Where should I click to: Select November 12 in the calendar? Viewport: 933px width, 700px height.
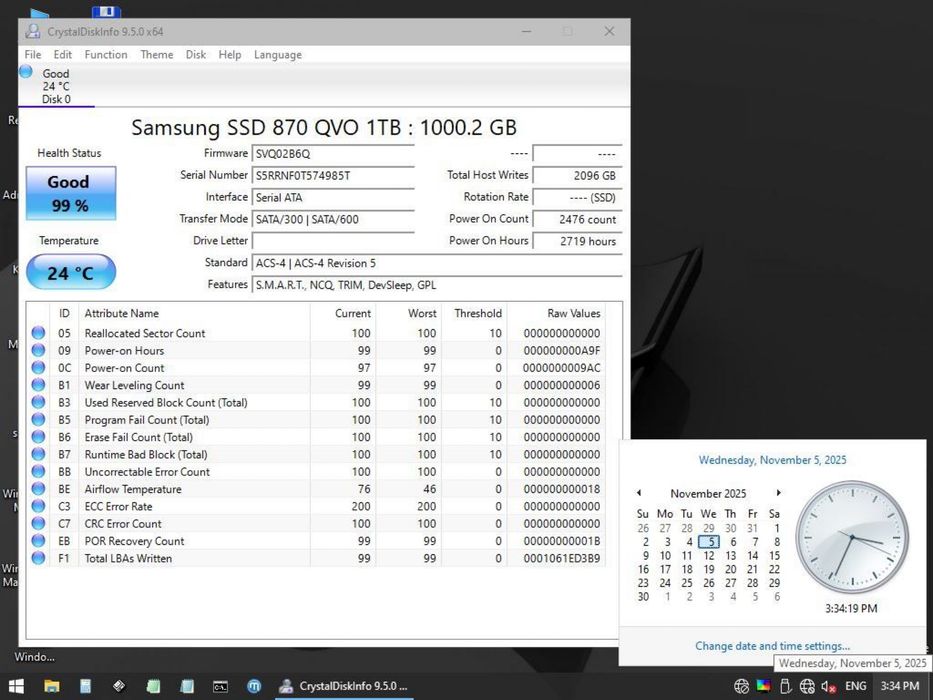(709, 555)
